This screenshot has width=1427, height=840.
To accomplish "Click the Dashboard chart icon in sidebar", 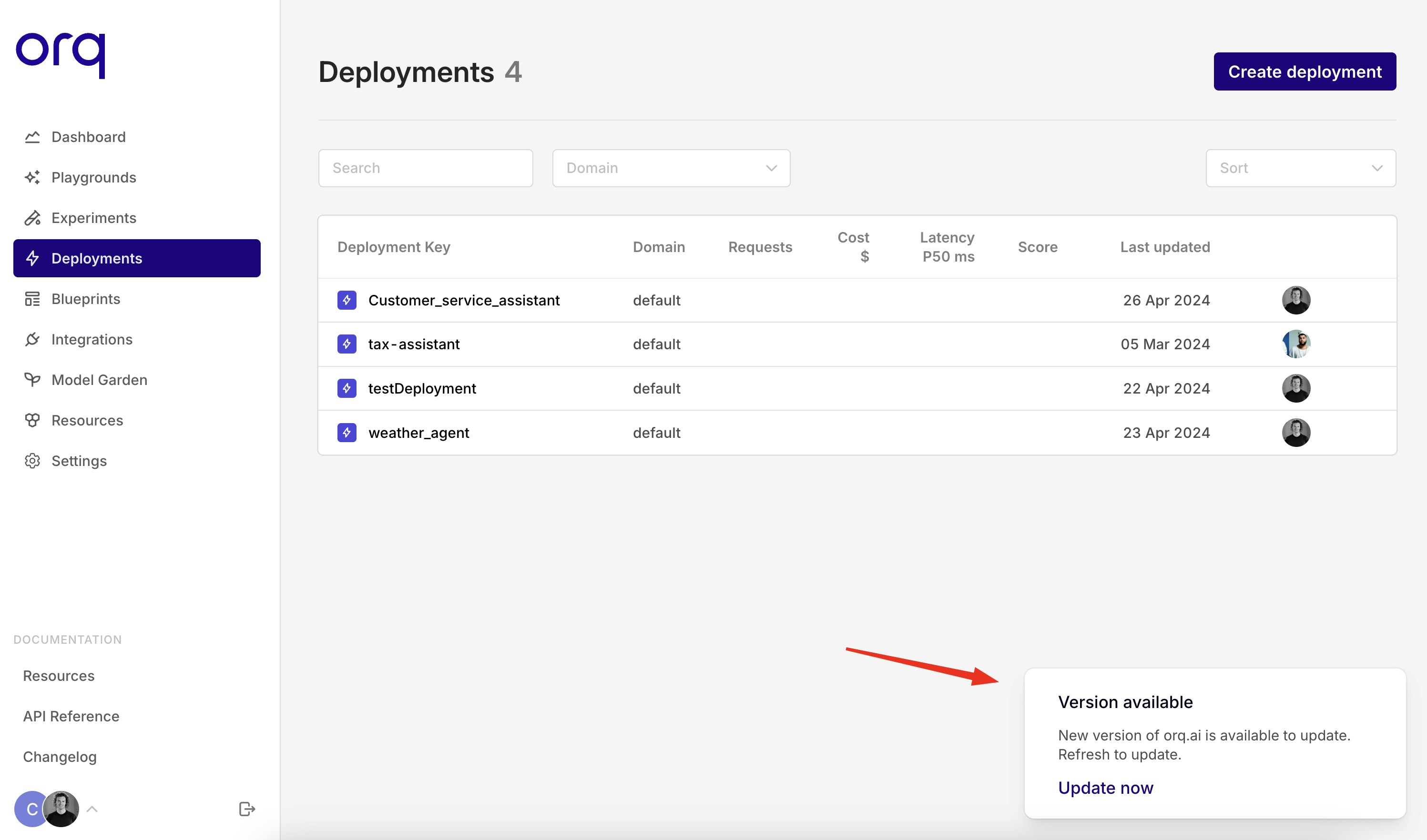I will (x=32, y=137).
